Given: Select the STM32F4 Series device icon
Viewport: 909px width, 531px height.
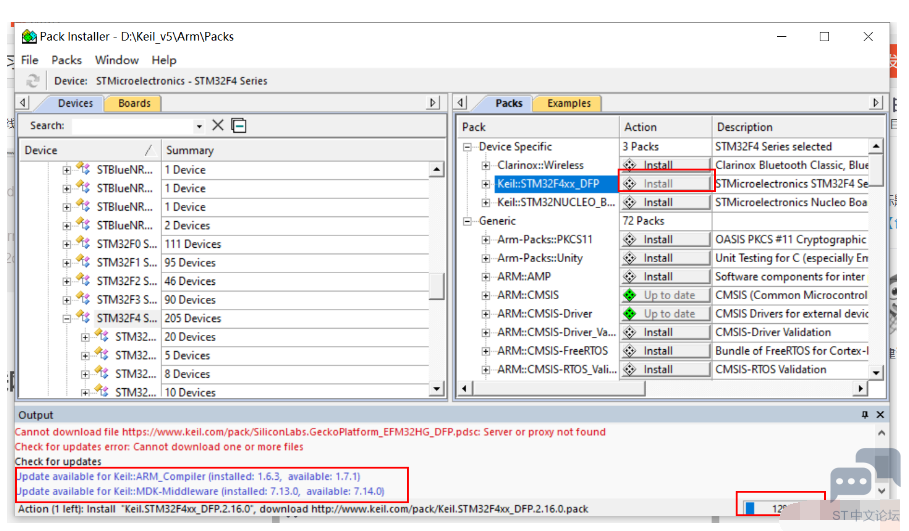Looking at the screenshot, I should click(x=83, y=317).
